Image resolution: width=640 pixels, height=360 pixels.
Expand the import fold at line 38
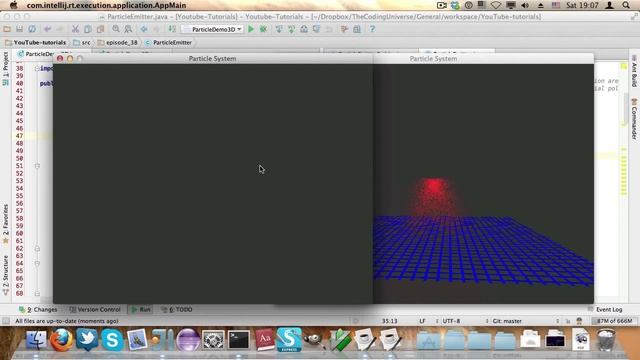click(37, 68)
